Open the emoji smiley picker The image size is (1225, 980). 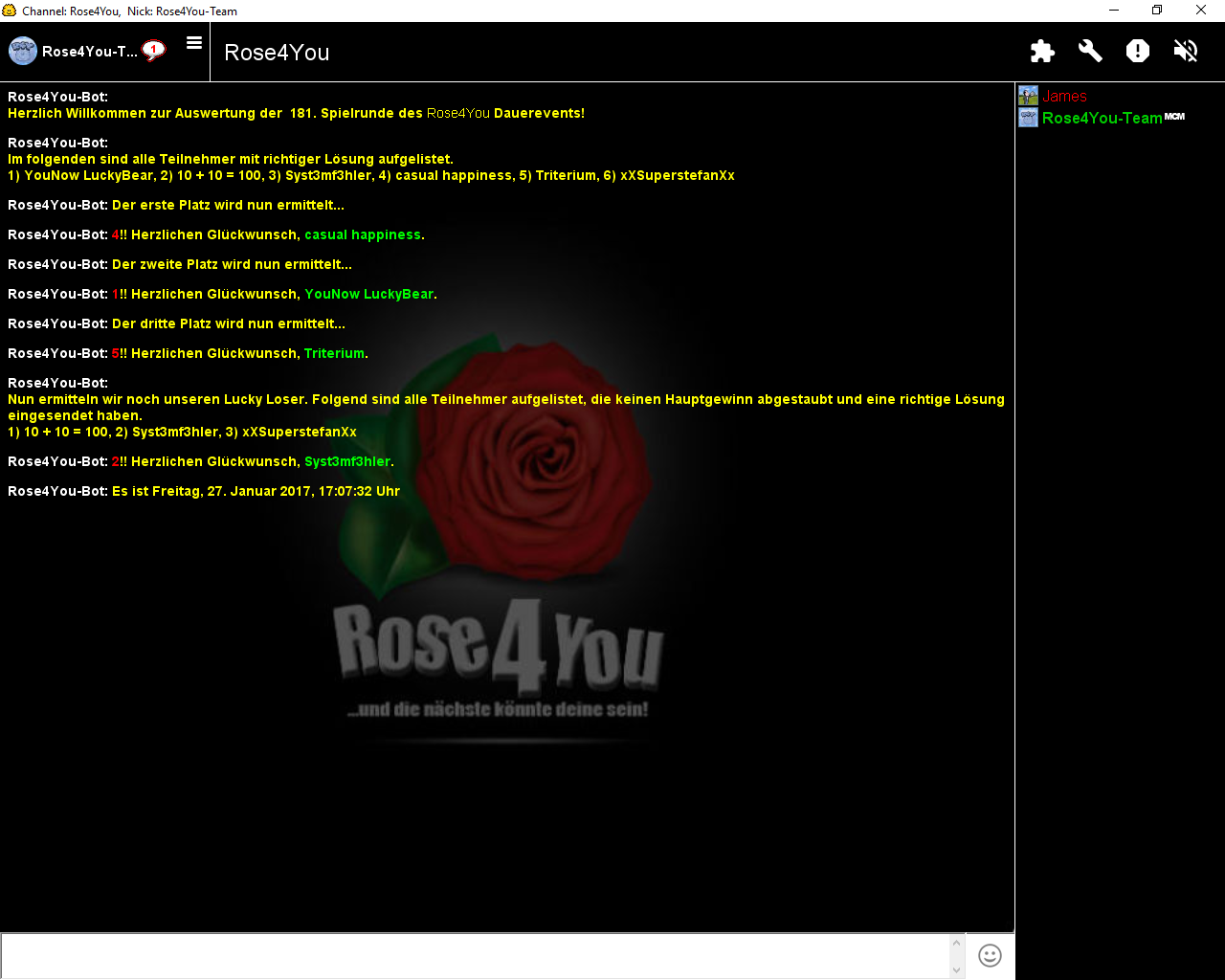(990, 955)
